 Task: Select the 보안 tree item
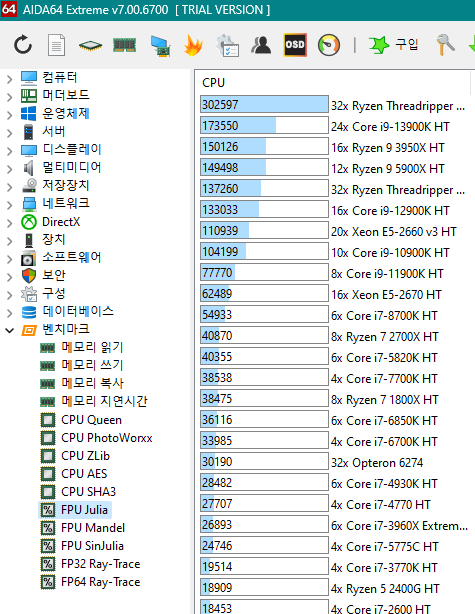point(54,275)
